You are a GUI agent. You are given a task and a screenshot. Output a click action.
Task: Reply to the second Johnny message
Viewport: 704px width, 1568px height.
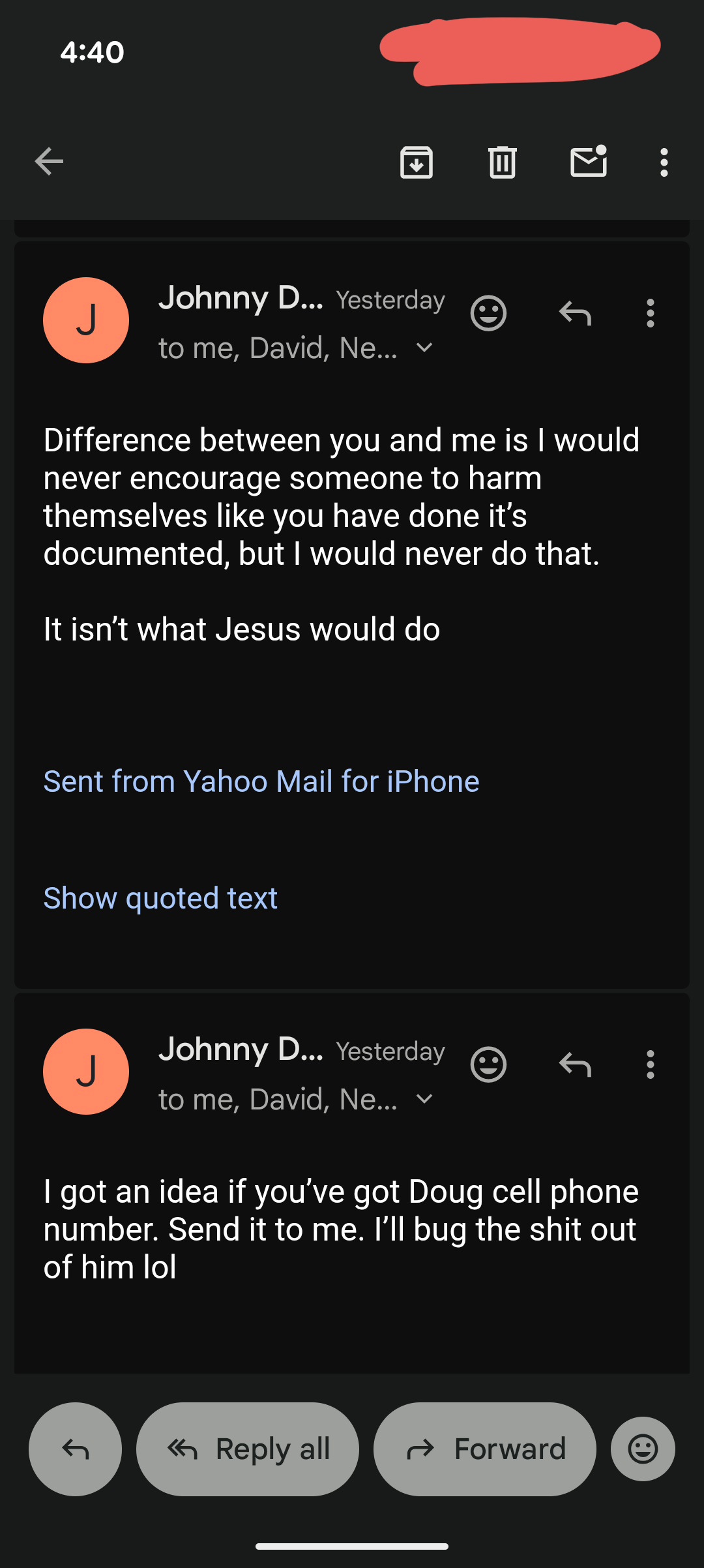click(575, 1065)
